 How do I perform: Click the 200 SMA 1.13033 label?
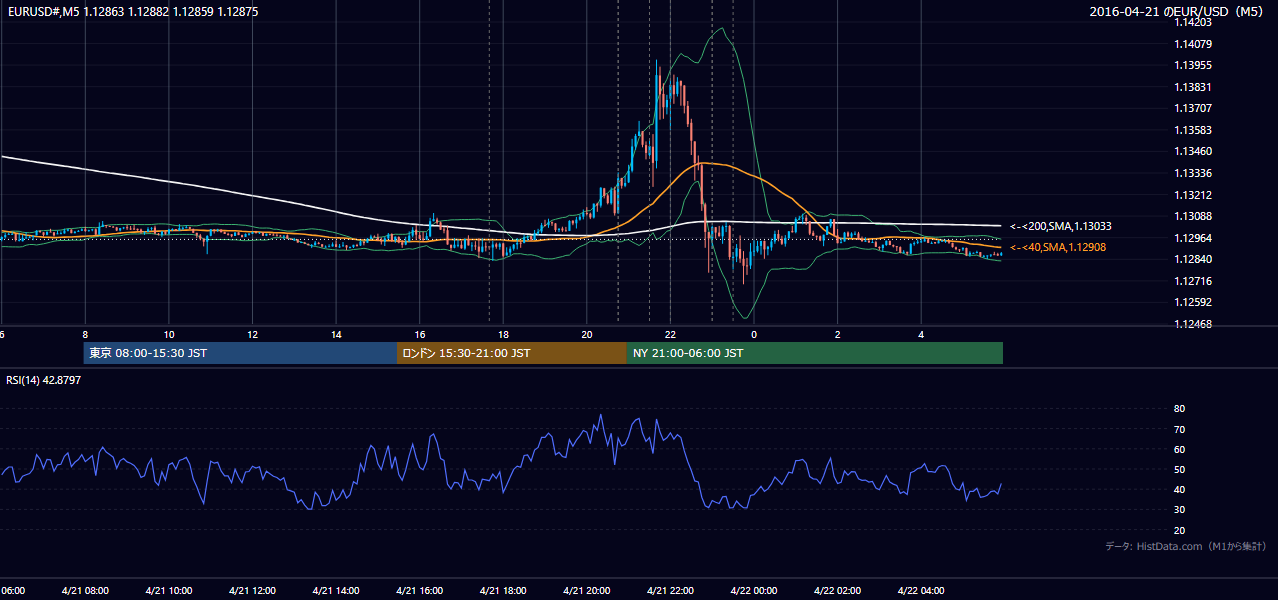1060,227
